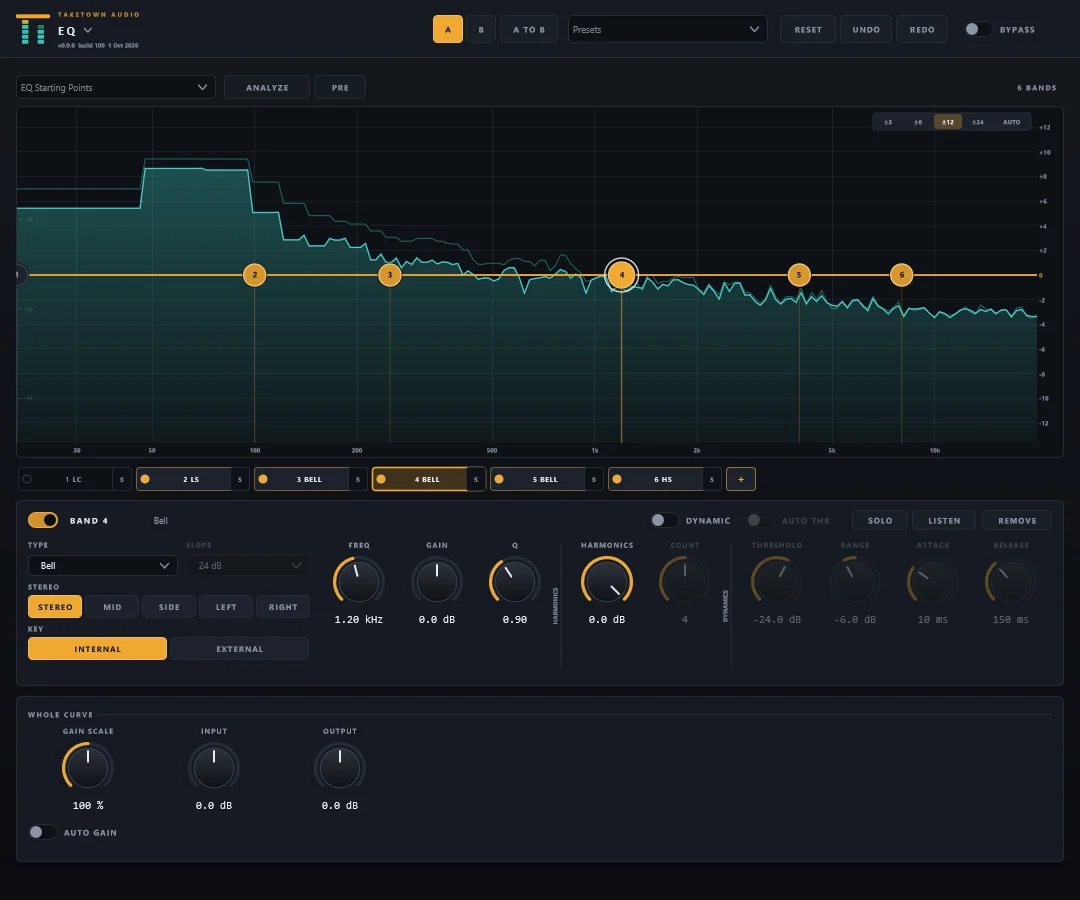
Task: Solo band 3 BELL with its S button
Action: [357, 479]
